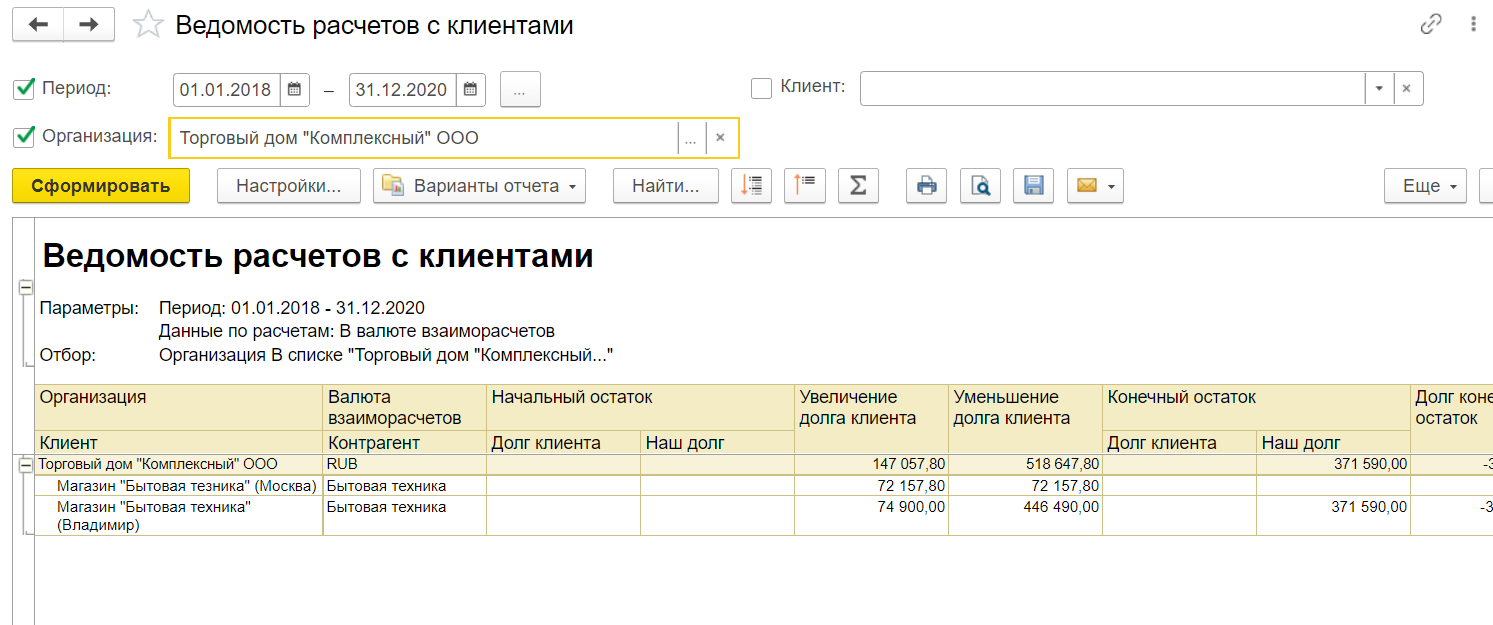The image size is (1493, 625).
Task: Open the Клиент dropdown list
Action: point(1378,89)
